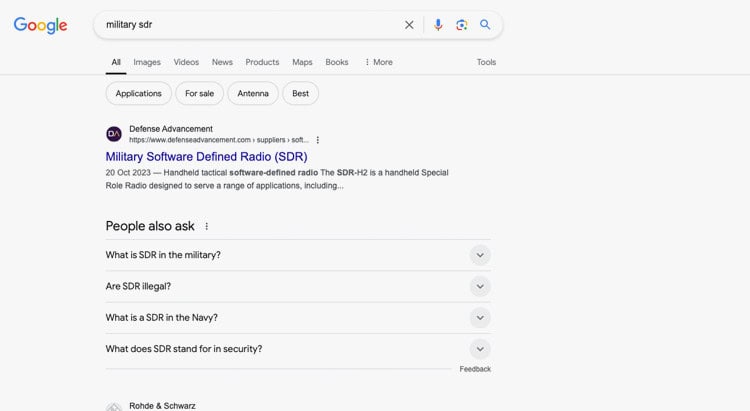Click the '20 Oct 2023' result snippet text
Screen dimensions: 750x411
click(277, 179)
